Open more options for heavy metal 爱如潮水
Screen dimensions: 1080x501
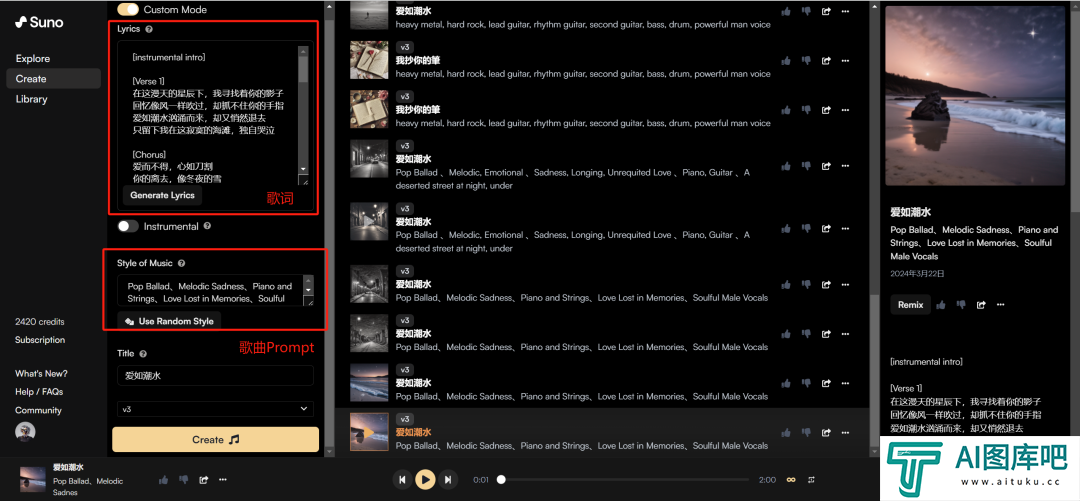pos(846,12)
